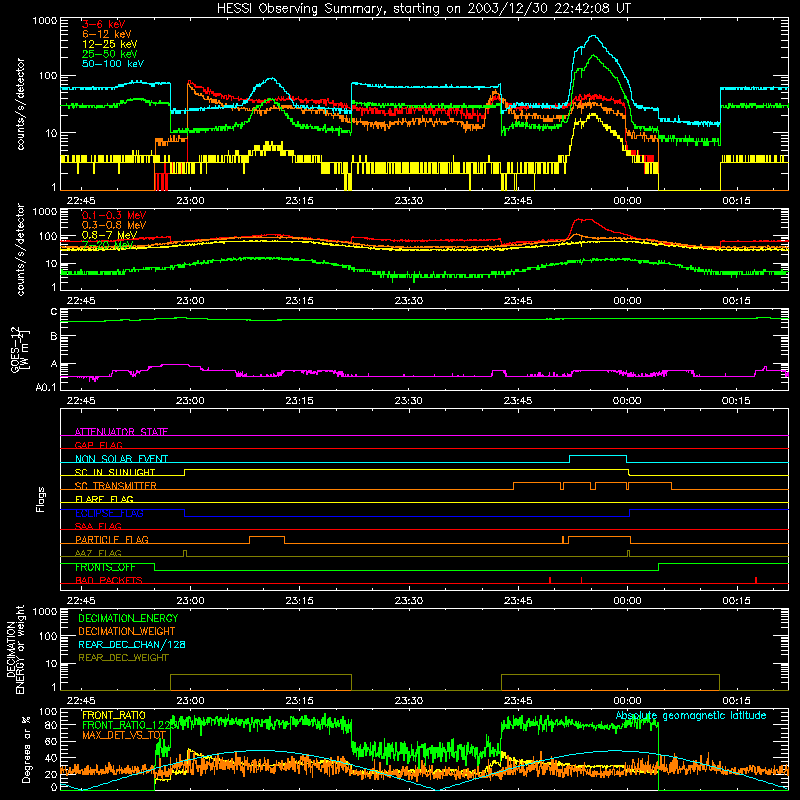Select the DECIMATION_ENERGY legend label

click(x=128, y=618)
